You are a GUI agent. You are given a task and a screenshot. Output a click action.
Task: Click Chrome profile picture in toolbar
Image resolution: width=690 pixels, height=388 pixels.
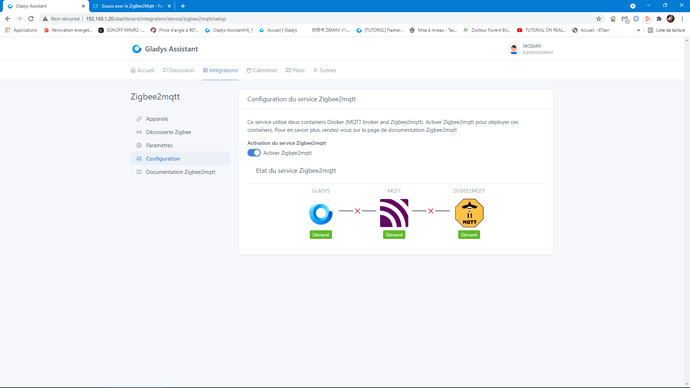(x=671, y=19)
